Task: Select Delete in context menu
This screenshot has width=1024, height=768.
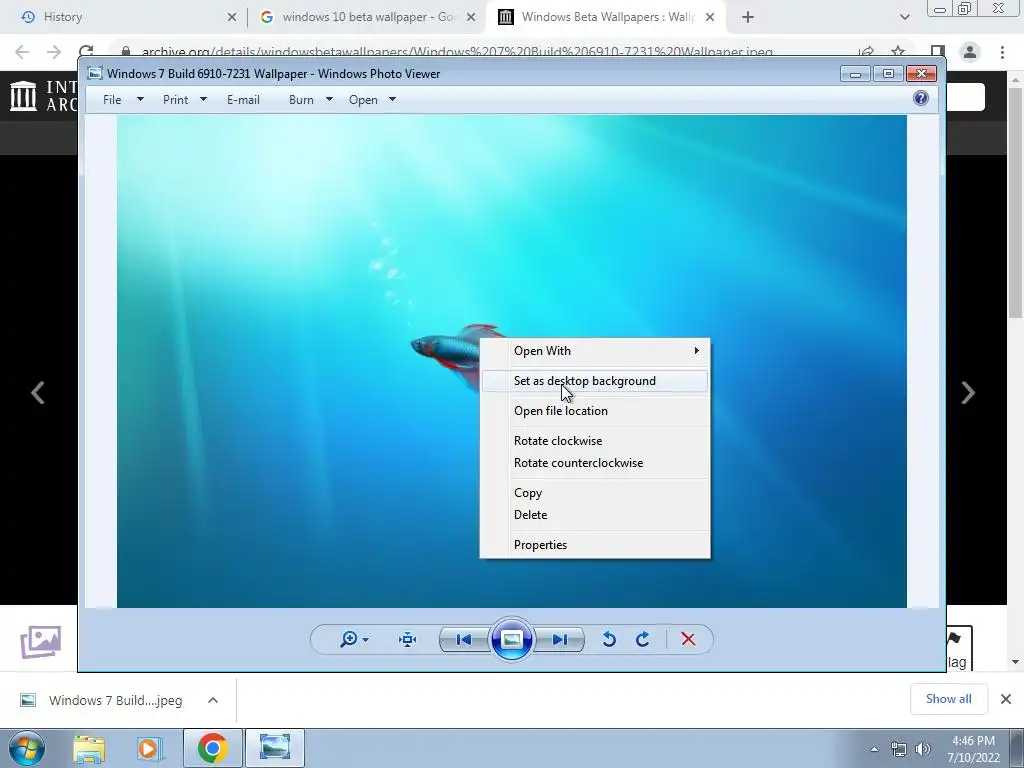Action: click(x=594, y=515)
